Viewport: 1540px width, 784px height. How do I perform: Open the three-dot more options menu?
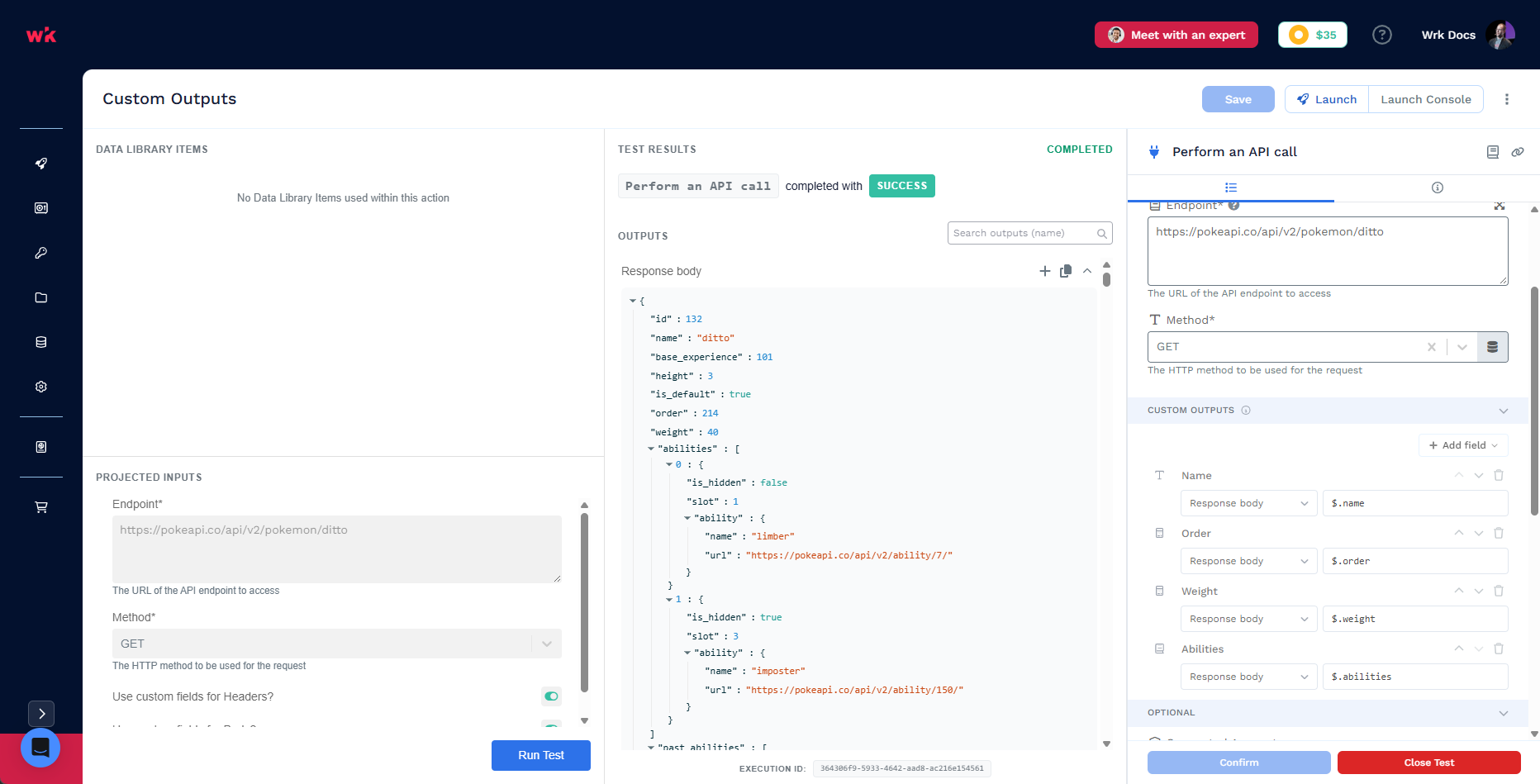[x=1507, y=99]
